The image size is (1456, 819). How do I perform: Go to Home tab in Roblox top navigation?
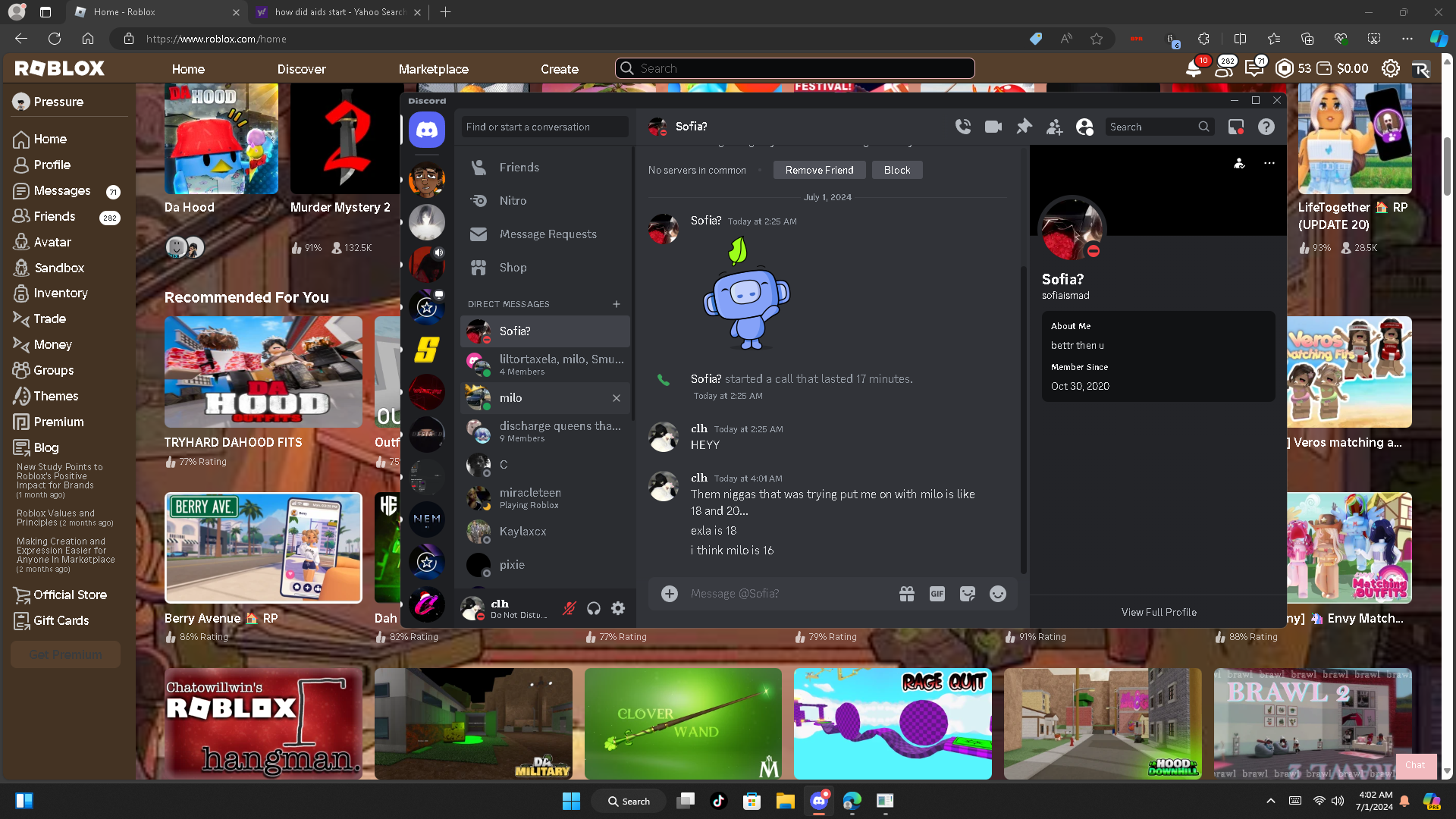coord(188,69)
